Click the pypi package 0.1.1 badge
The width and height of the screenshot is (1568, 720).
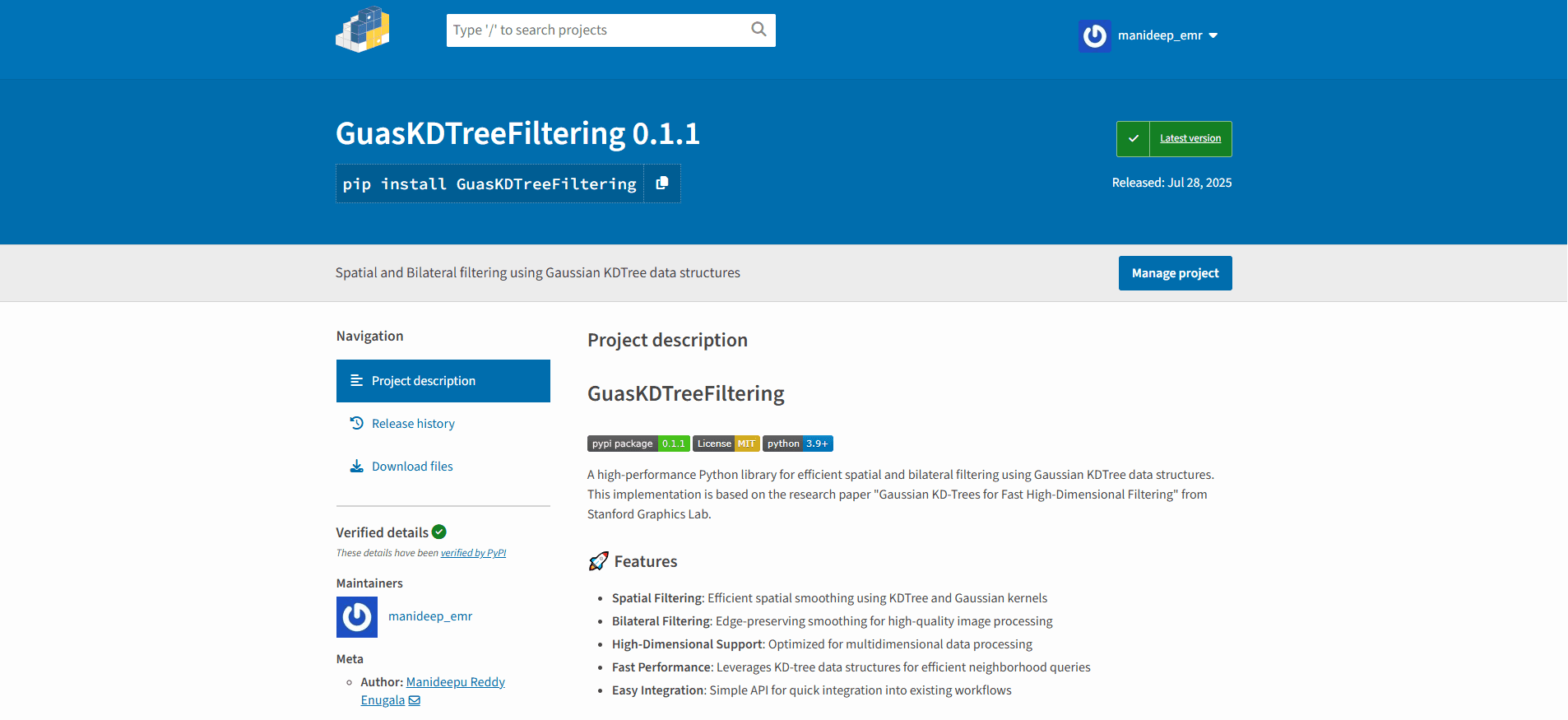(638, 444)
